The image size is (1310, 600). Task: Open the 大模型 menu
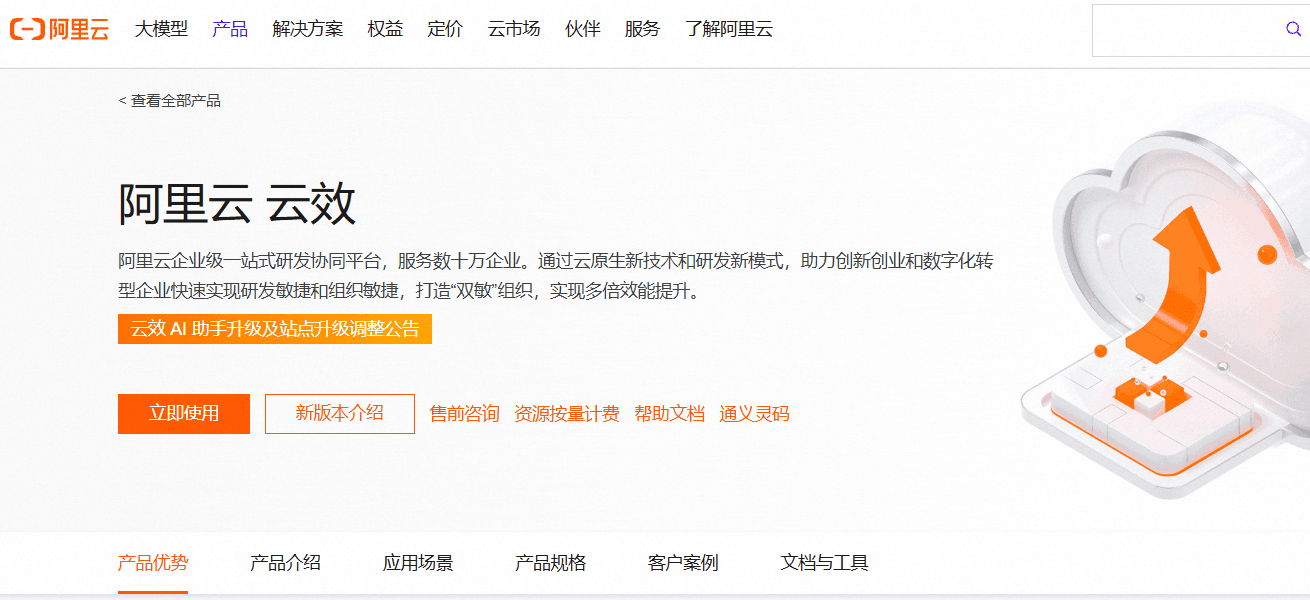click(x=161, y=30)
